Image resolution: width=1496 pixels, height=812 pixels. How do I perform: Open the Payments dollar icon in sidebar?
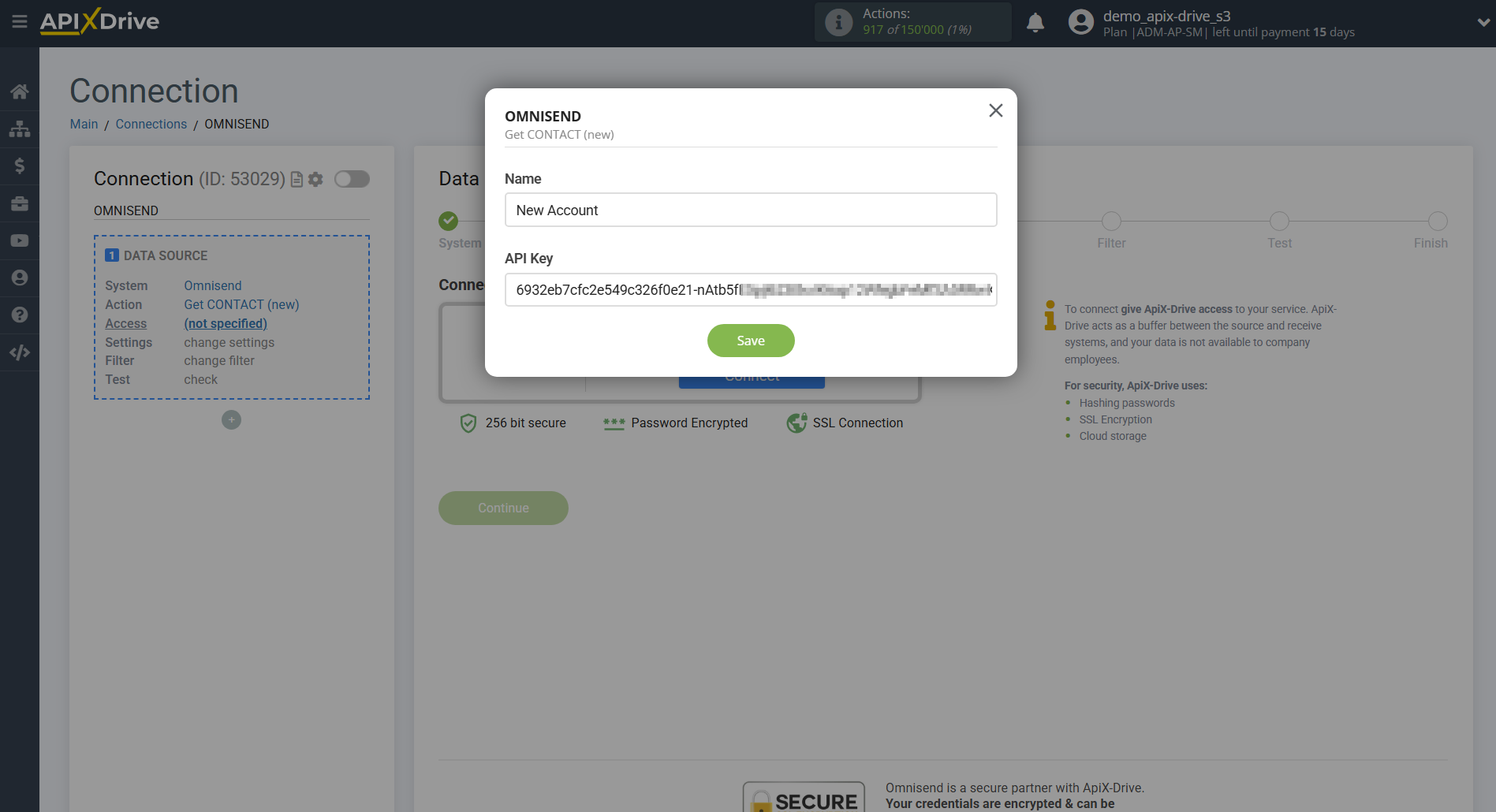[20, 166]
